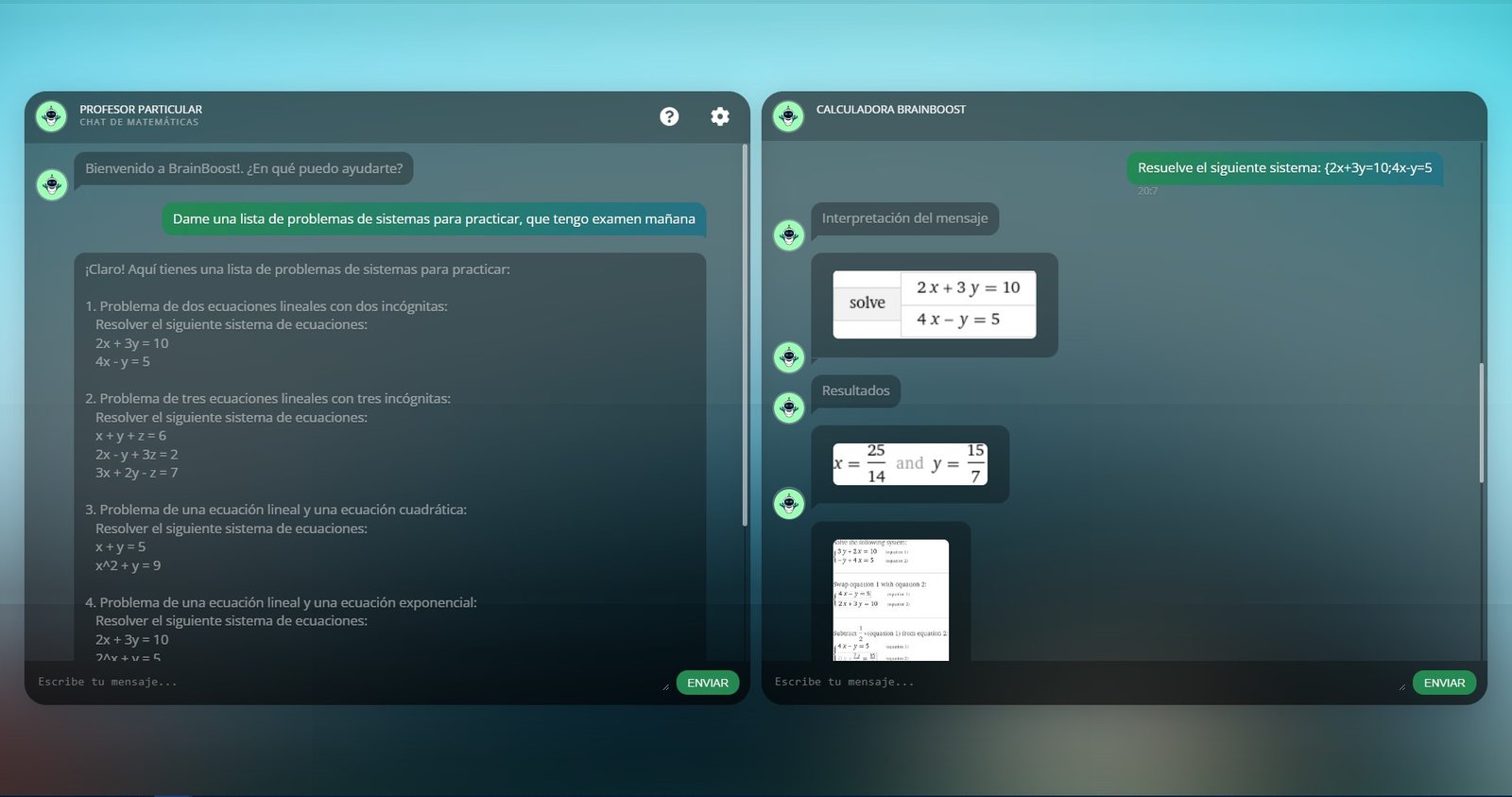
Task: Click robot avatar below the x and y result
Action: [x=789, y=503]
